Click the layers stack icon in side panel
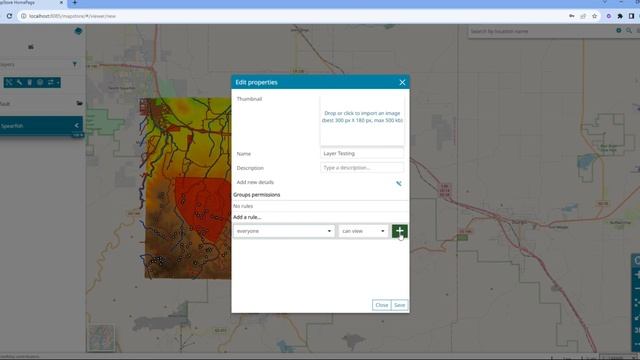640x360 pixels. coord(78,31)
